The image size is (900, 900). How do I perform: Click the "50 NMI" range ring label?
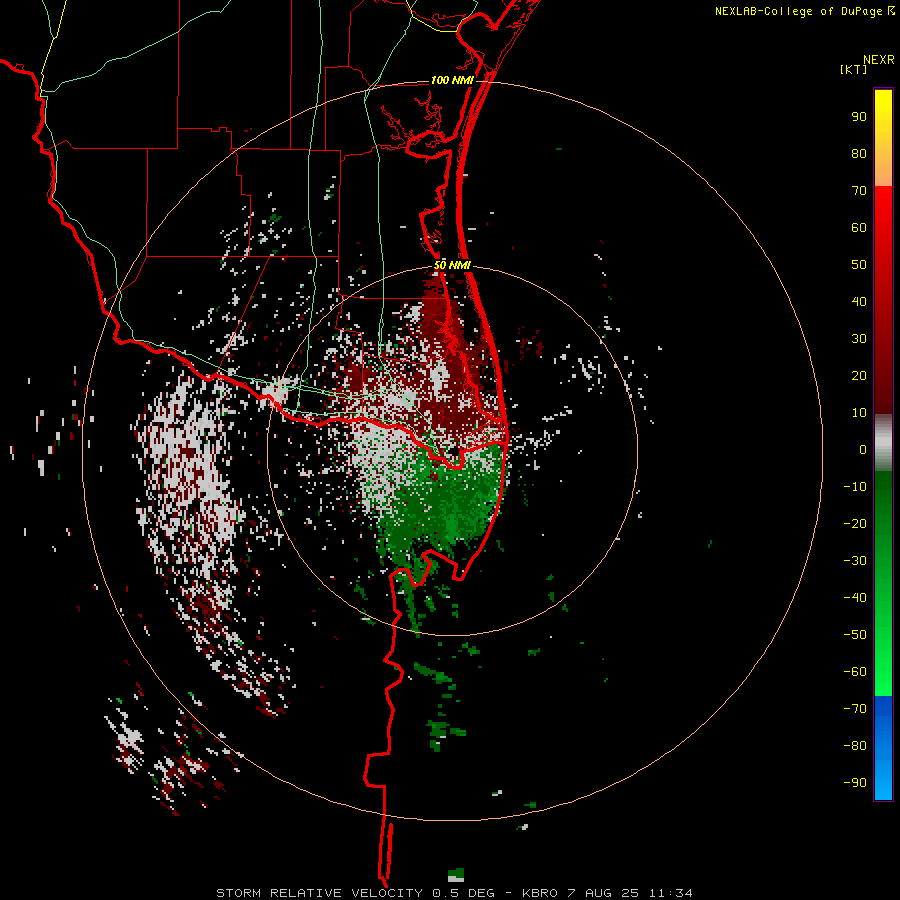(x=452, y=265)
